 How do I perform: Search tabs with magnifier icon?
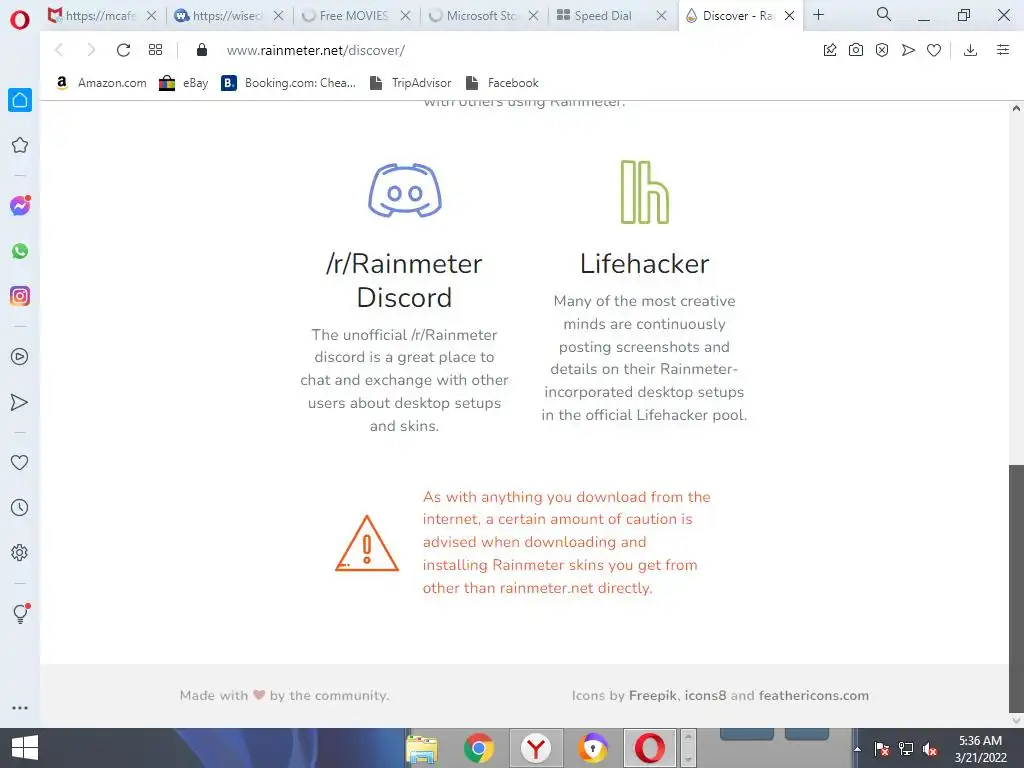[x=884, y=14]
